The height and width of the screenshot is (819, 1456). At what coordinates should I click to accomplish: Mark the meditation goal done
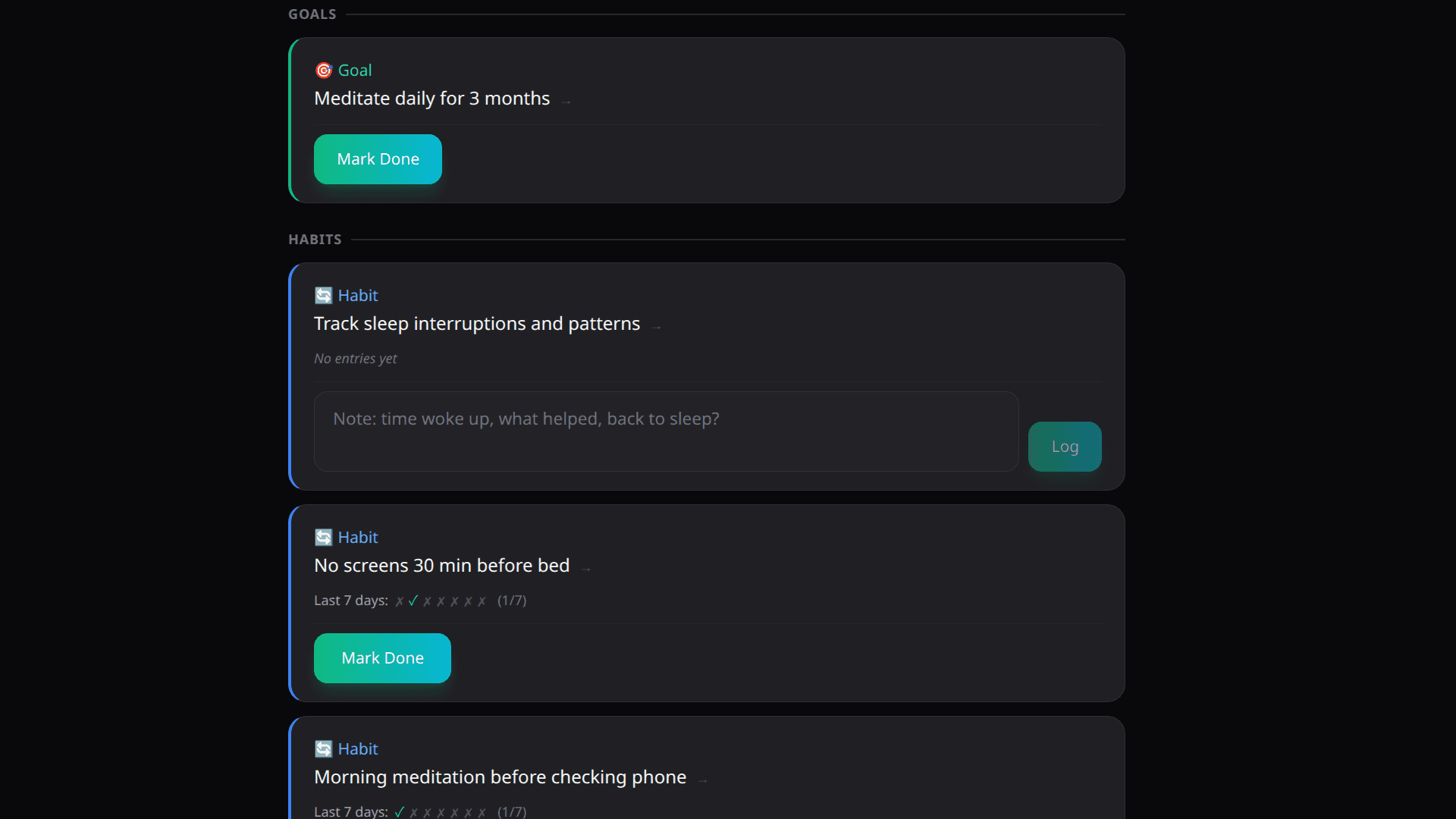click(x=378, y=158)
